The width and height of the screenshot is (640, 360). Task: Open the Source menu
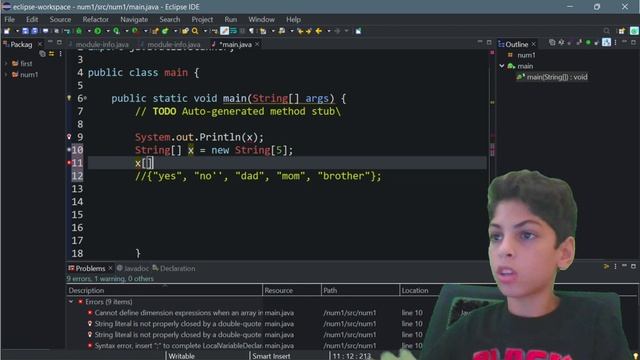tap(60, 19)
